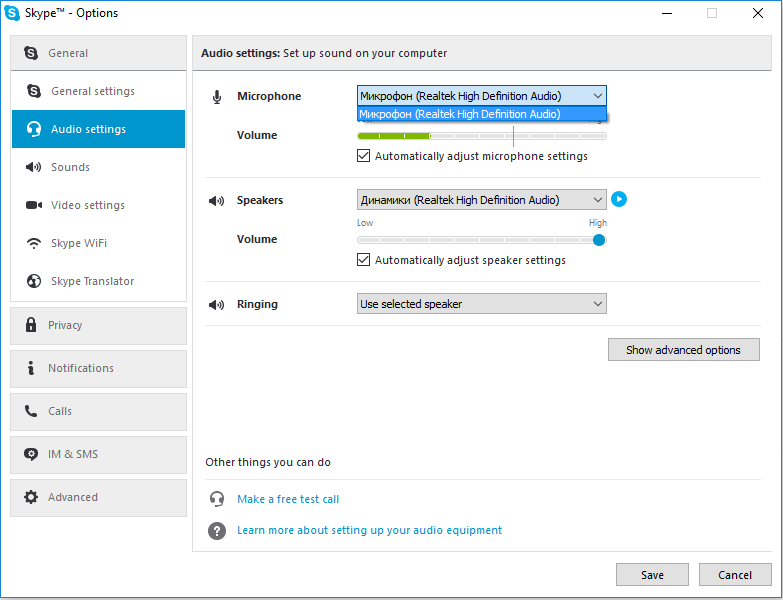Screen dimensions: 783x600
Task: Play test sound with blue play button
Action: [x=619, y=199]
